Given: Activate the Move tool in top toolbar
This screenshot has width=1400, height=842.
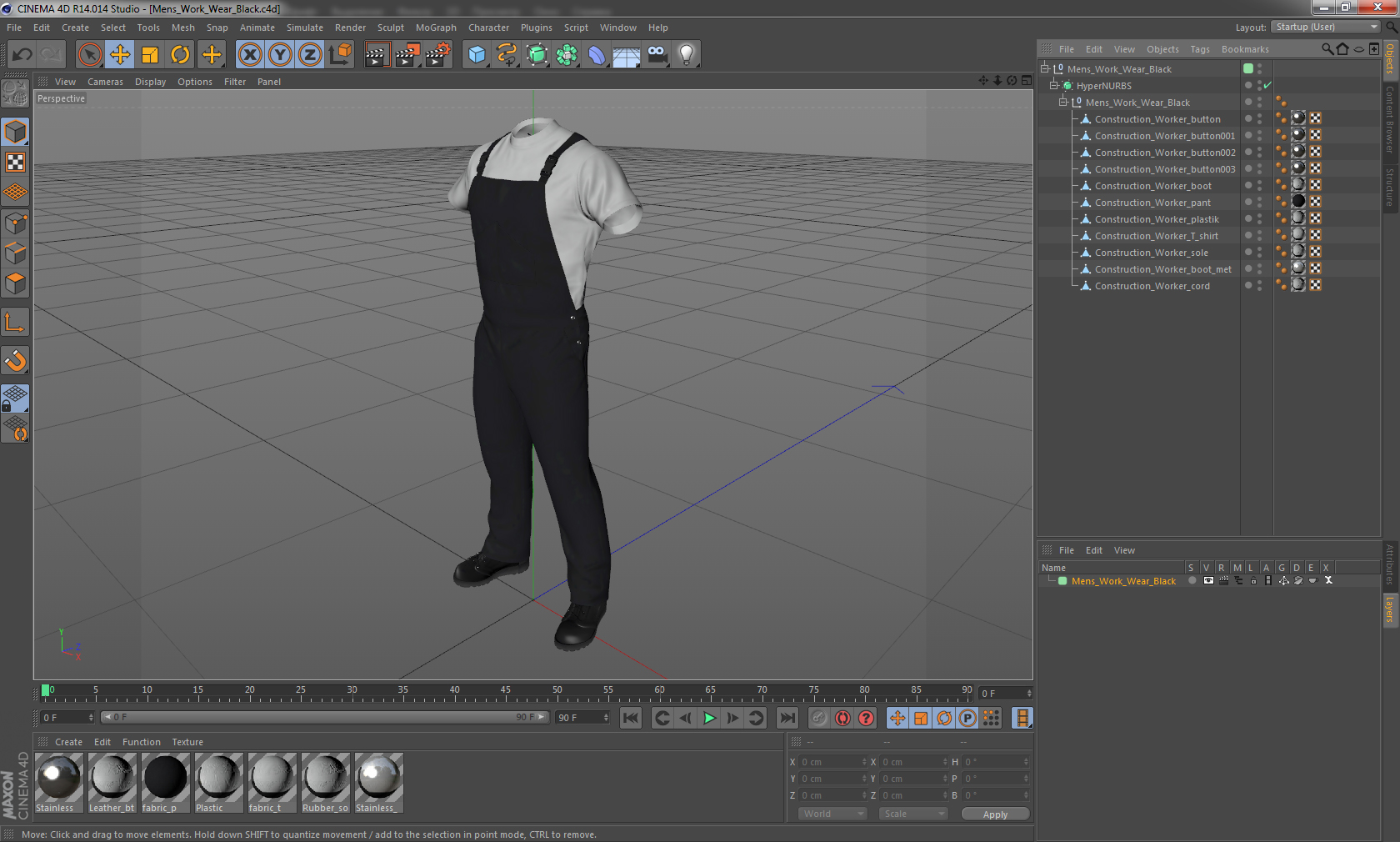Looking at the screenshot, I should 120,55.
